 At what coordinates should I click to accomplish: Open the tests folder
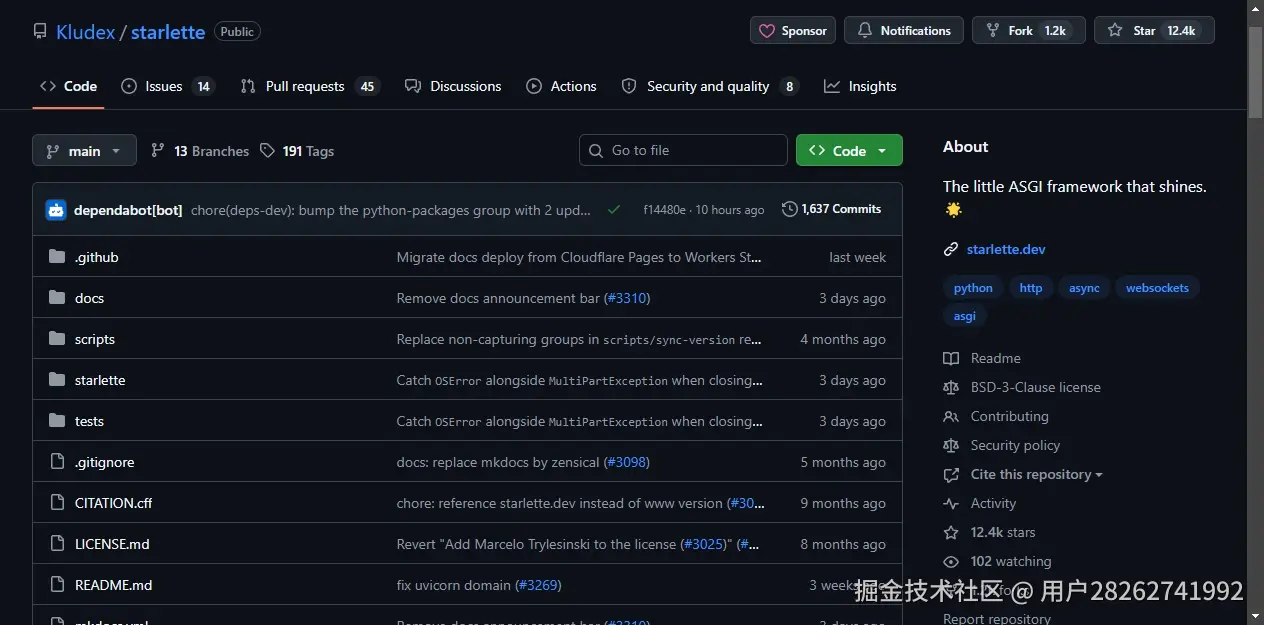point(89,421)
